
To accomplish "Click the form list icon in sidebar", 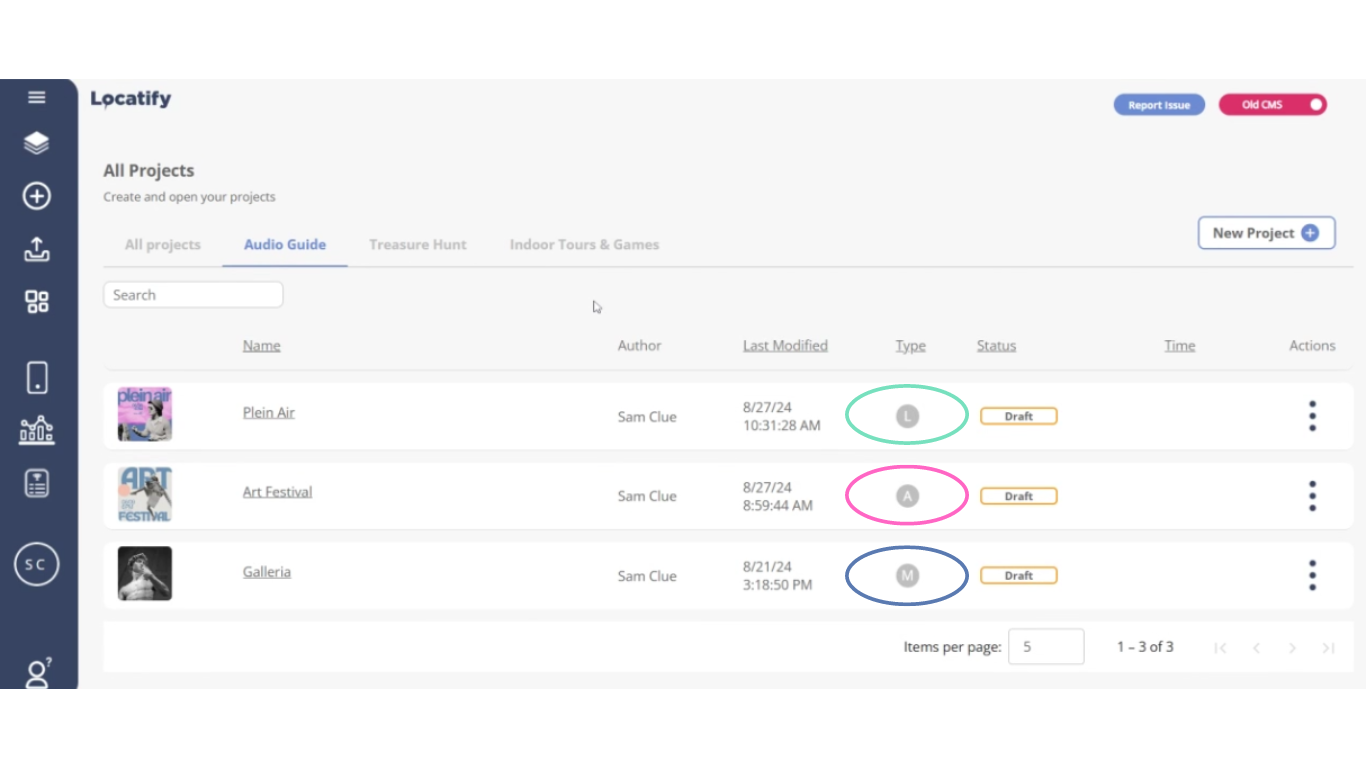I will (x=37, y=484).
